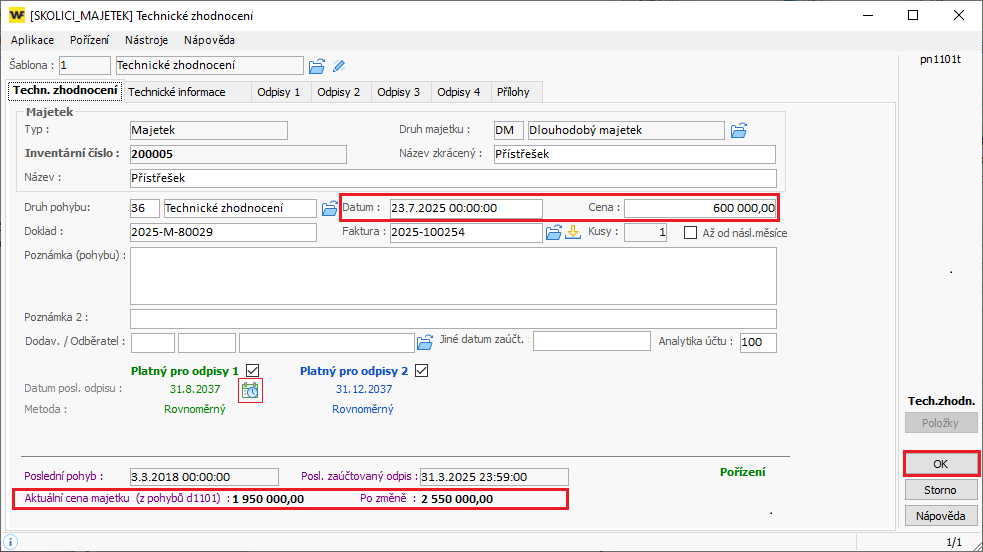Screen dimensions: 983x552
Task: Click the Technické zhodnocení template name field
Action: (209, 65)
